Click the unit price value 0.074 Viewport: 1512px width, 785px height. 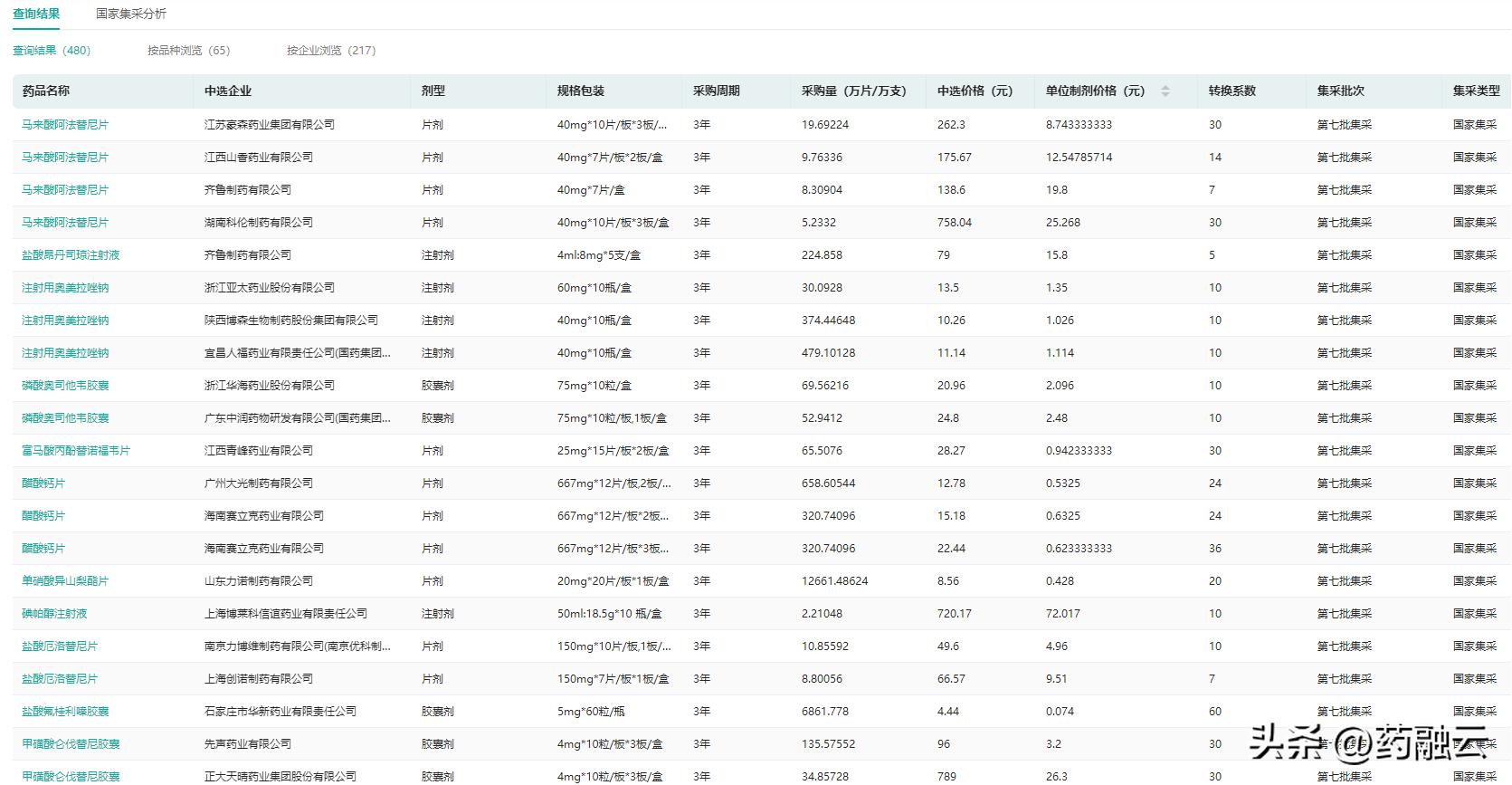[x=1060, y=712]
